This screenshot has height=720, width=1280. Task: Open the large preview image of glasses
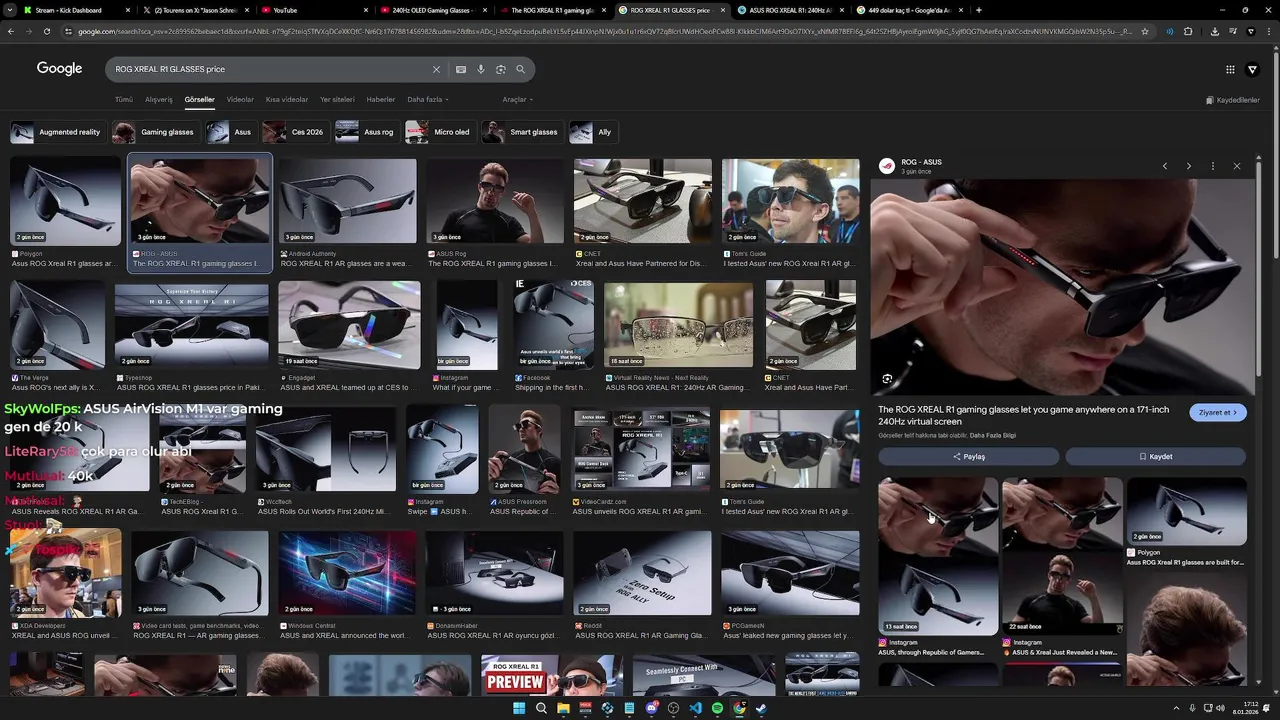[1062, 287]
